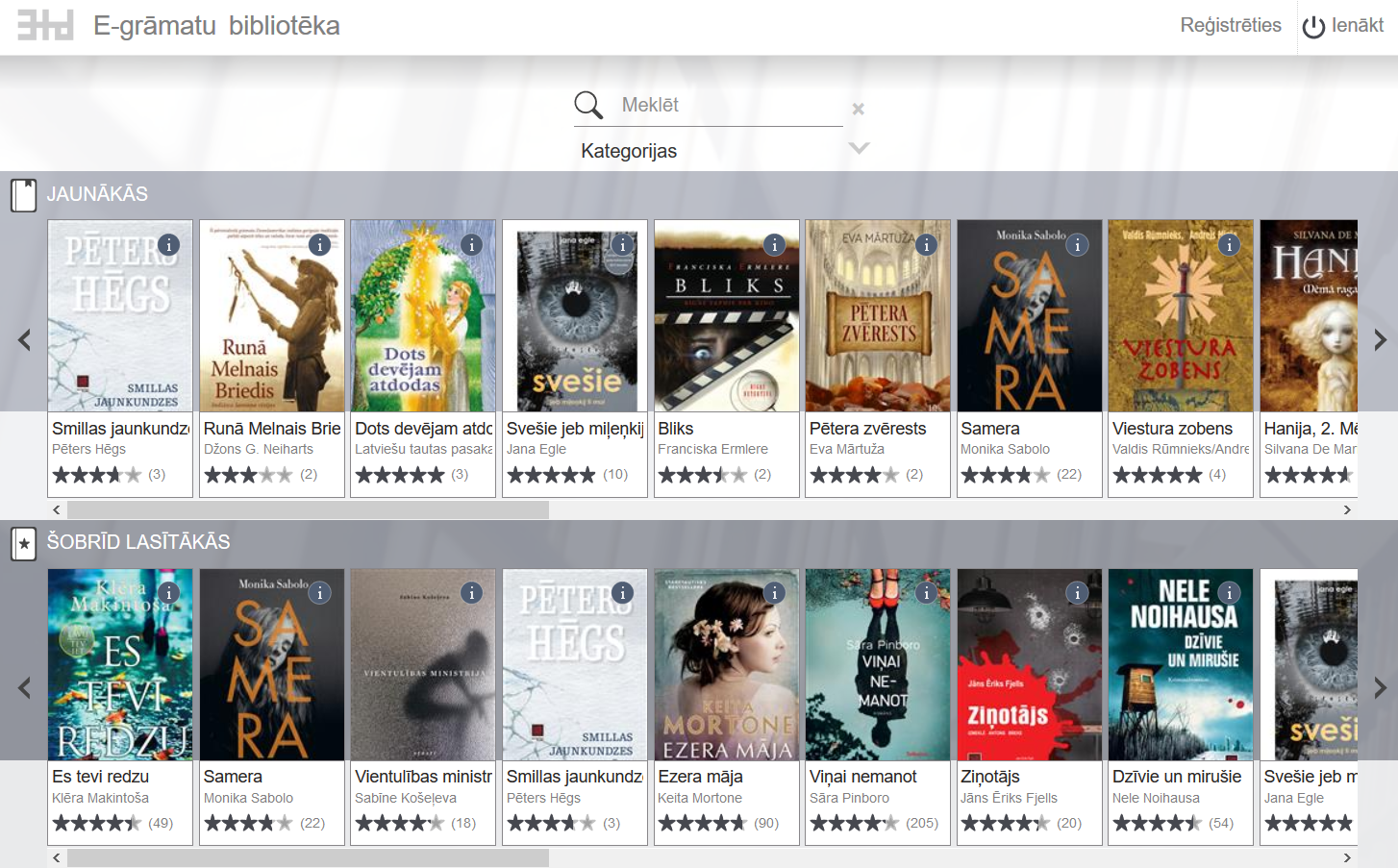1398x868 pixels.
Task: Show info for Viņai nemanot
Action: pos(926,593)
